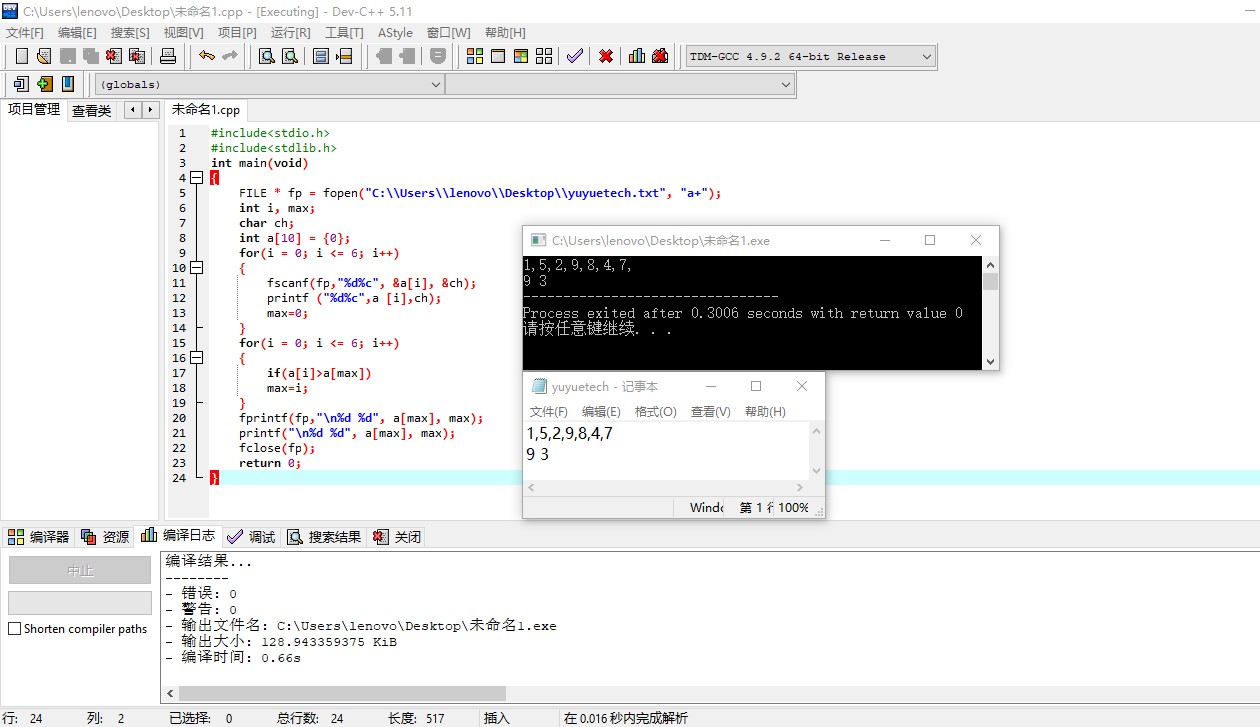Screen dimensions: 1260x727
Task: Click the Profile analysis bar chart icon
Action: point(637,56)
